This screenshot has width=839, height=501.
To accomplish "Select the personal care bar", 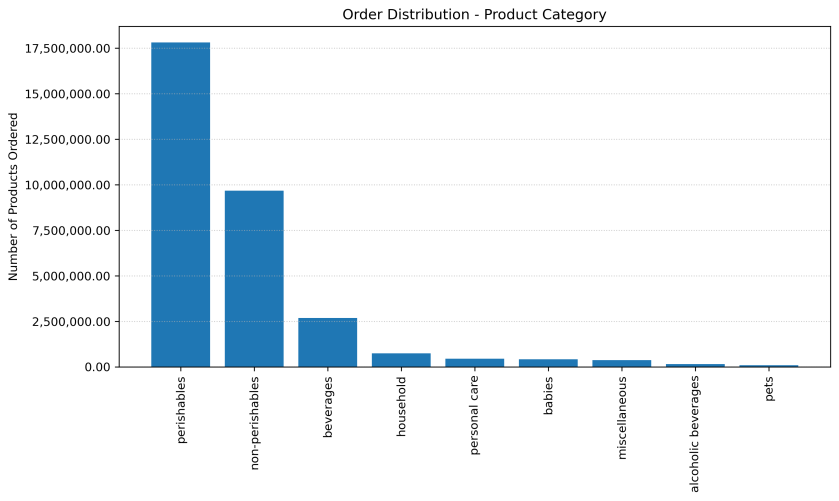I will (x=475, y=362).
